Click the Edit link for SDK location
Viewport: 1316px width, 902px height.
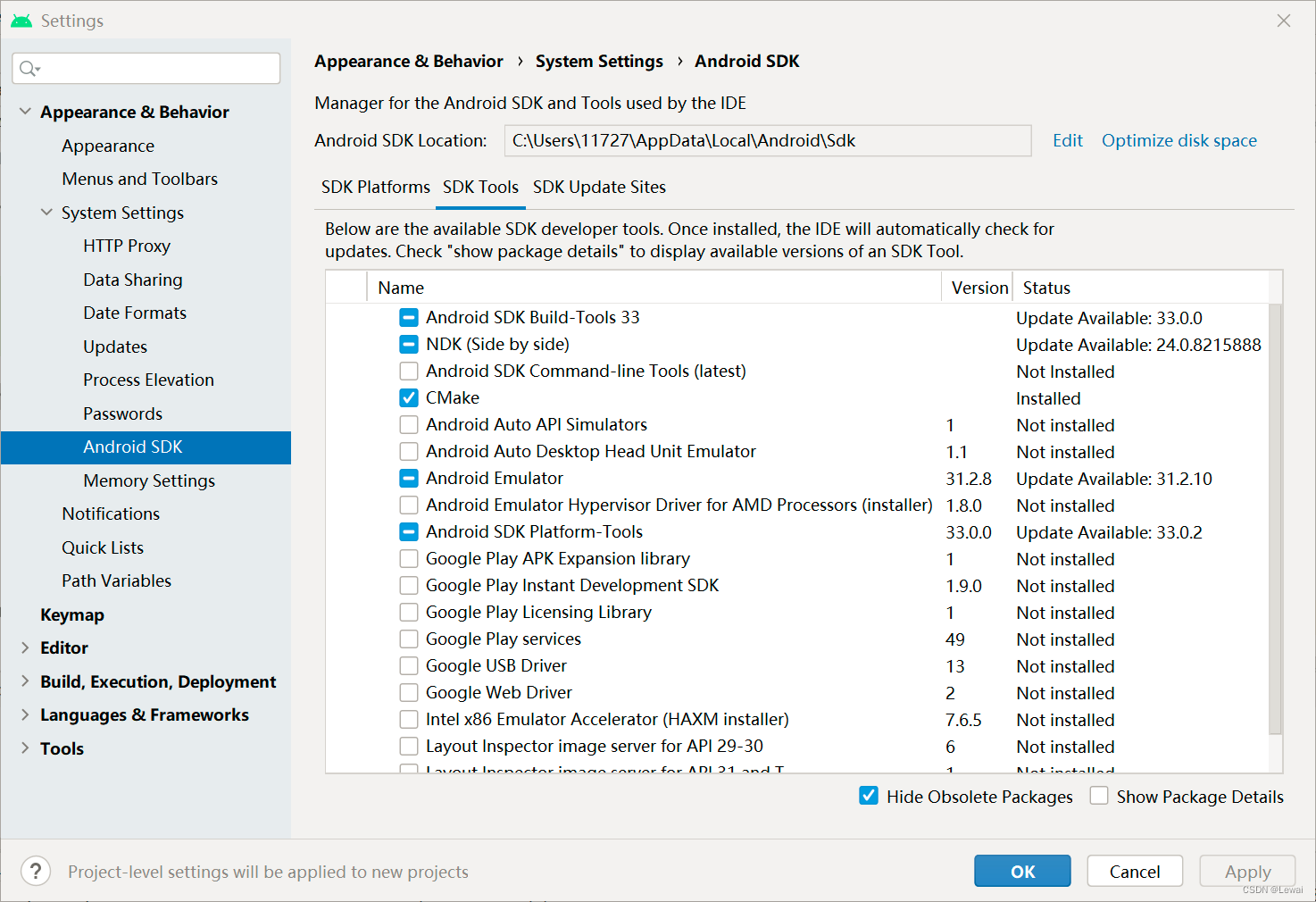click(1067, 140)
